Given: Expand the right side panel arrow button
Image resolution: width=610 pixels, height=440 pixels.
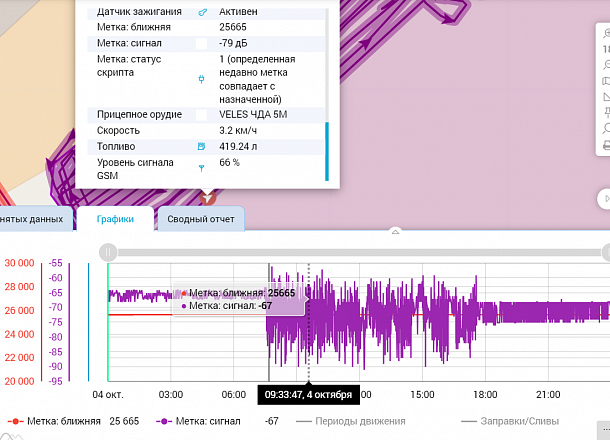Looking at the screenshot, I should [x=605, y=198].
